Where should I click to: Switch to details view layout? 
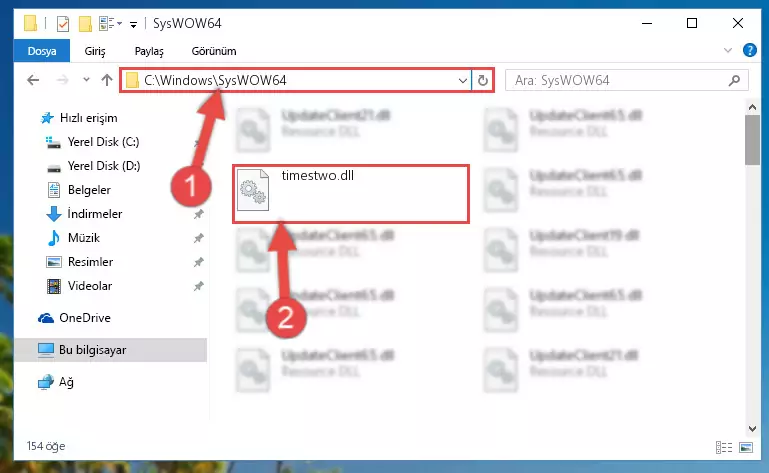click(x=724, y=447)
